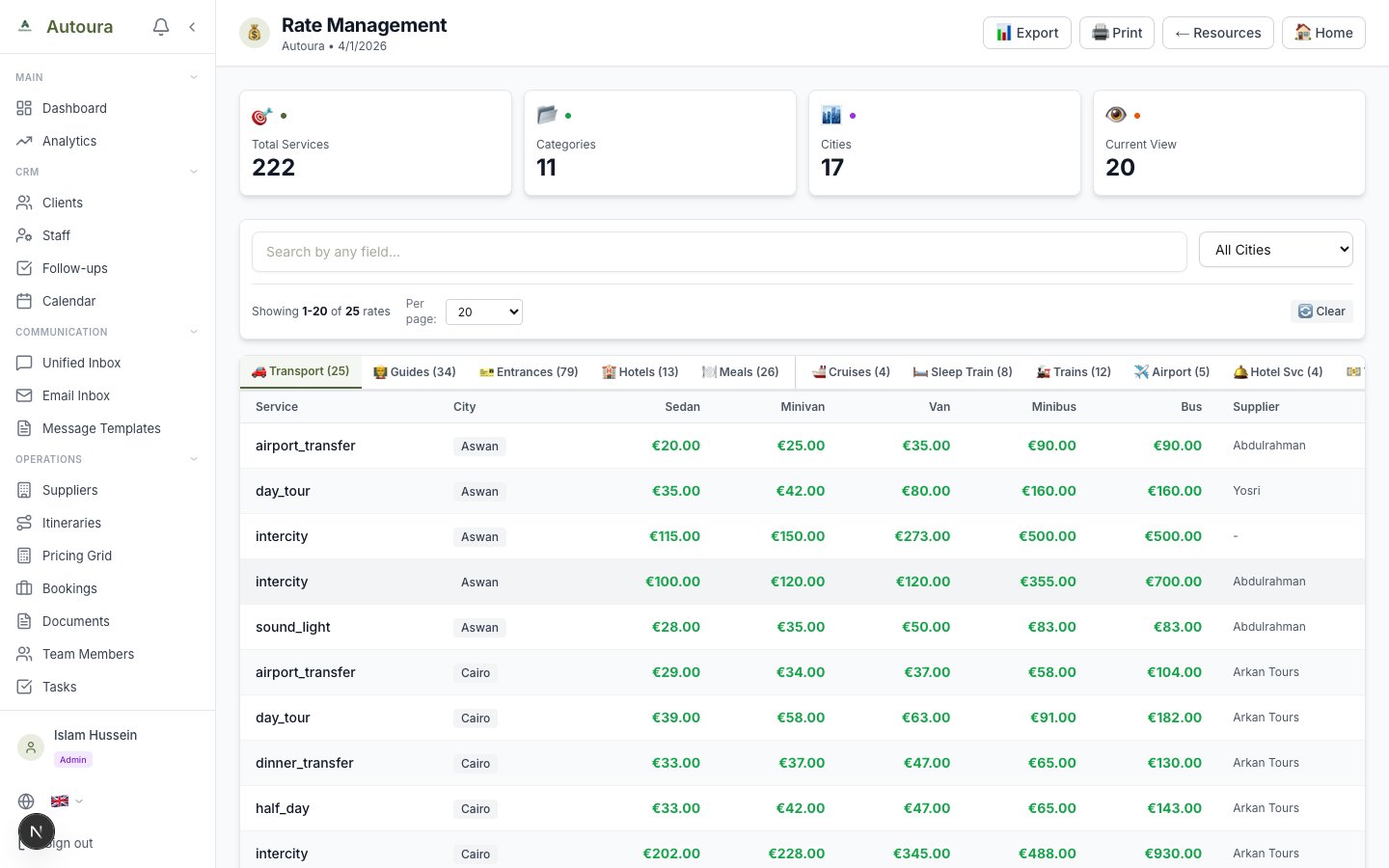
Task: Switch to the Hotel Svc (4) tab
Action: [1278, 371]
